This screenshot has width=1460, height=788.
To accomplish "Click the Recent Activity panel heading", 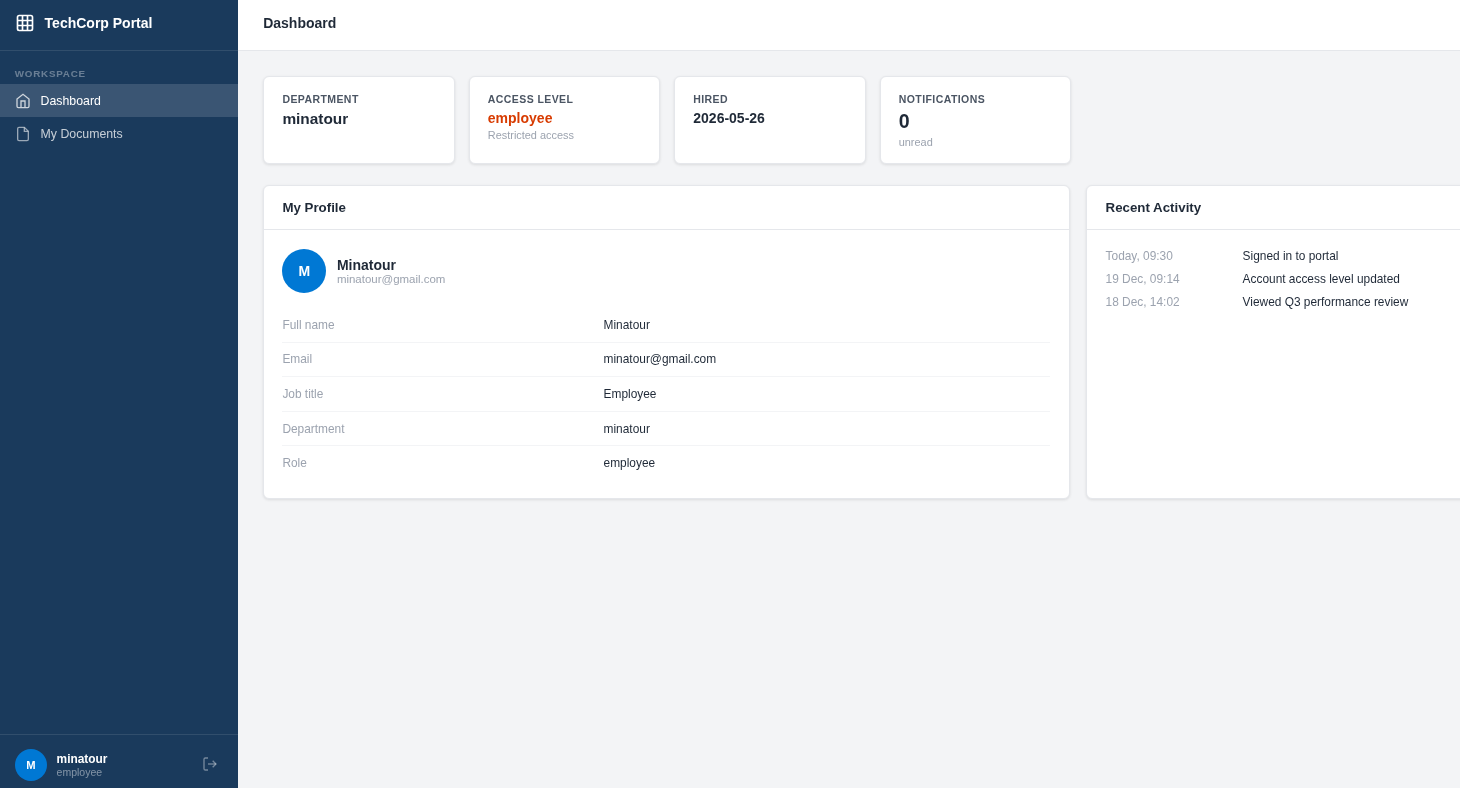I will [1153, 208].
